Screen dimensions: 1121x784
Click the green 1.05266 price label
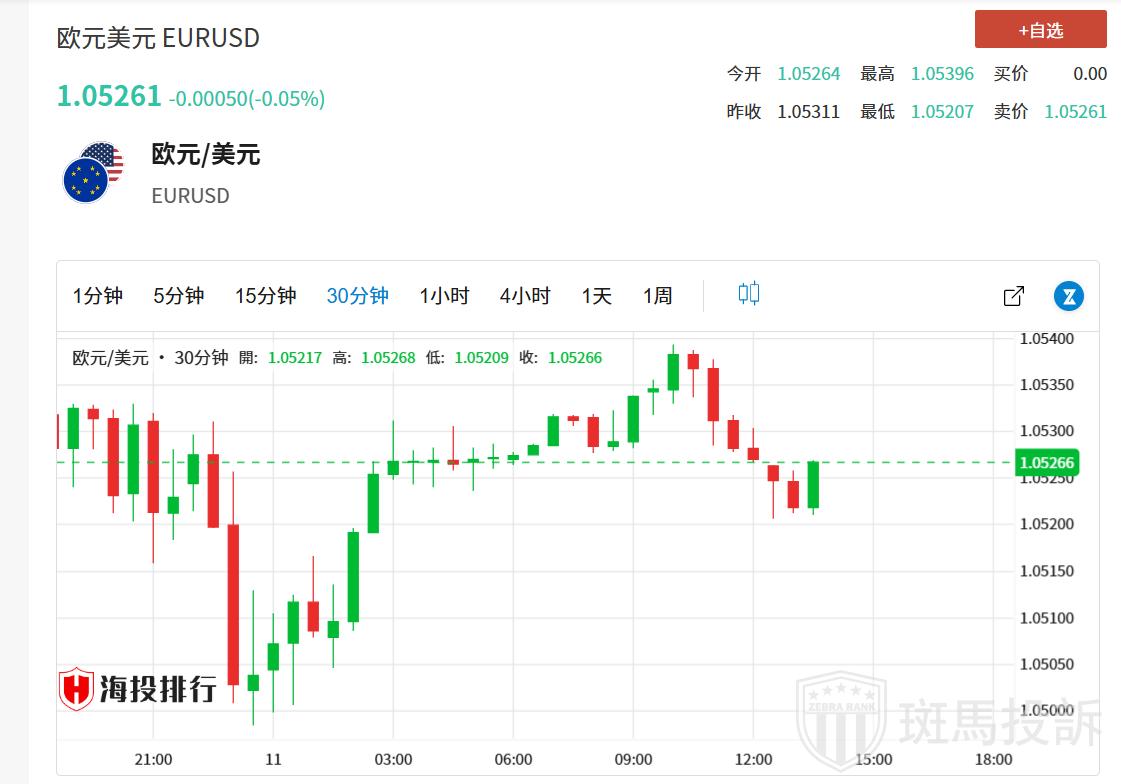coord(1045,462)
